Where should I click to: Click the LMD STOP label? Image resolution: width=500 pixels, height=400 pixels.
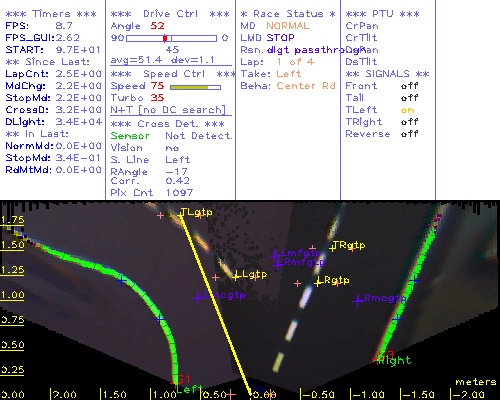pos(267,38)
